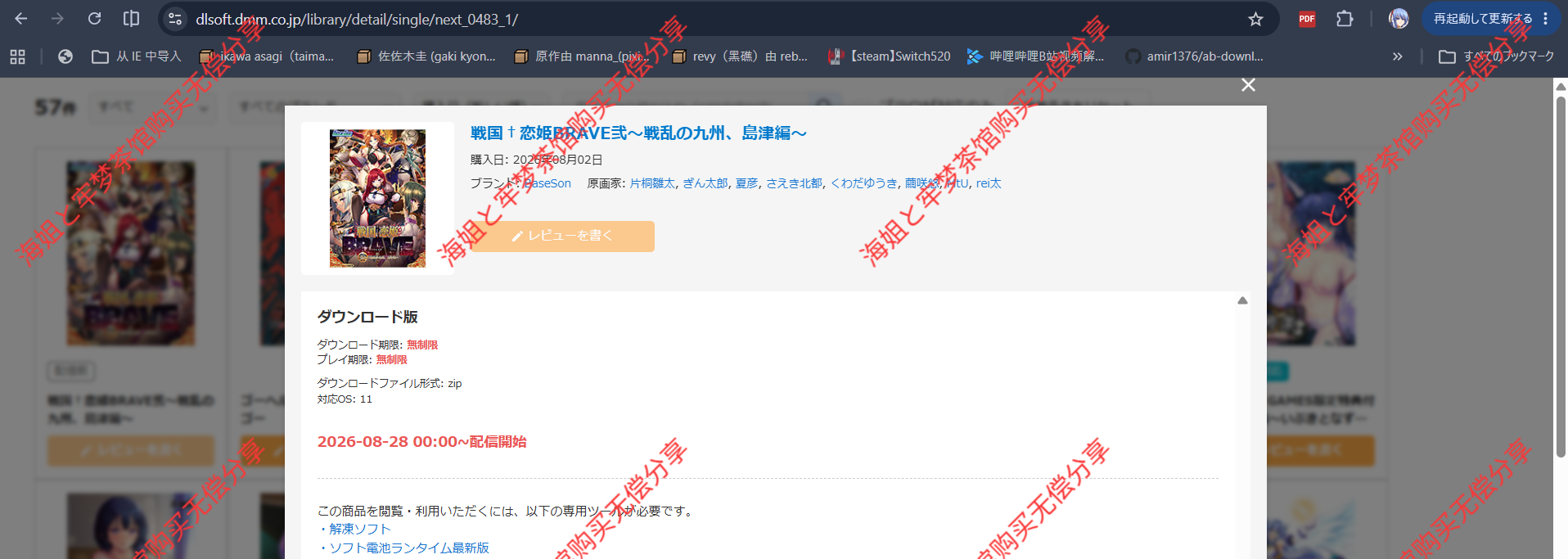
Task: Open the profile avatar menu
Action: tap(1399, 19)
